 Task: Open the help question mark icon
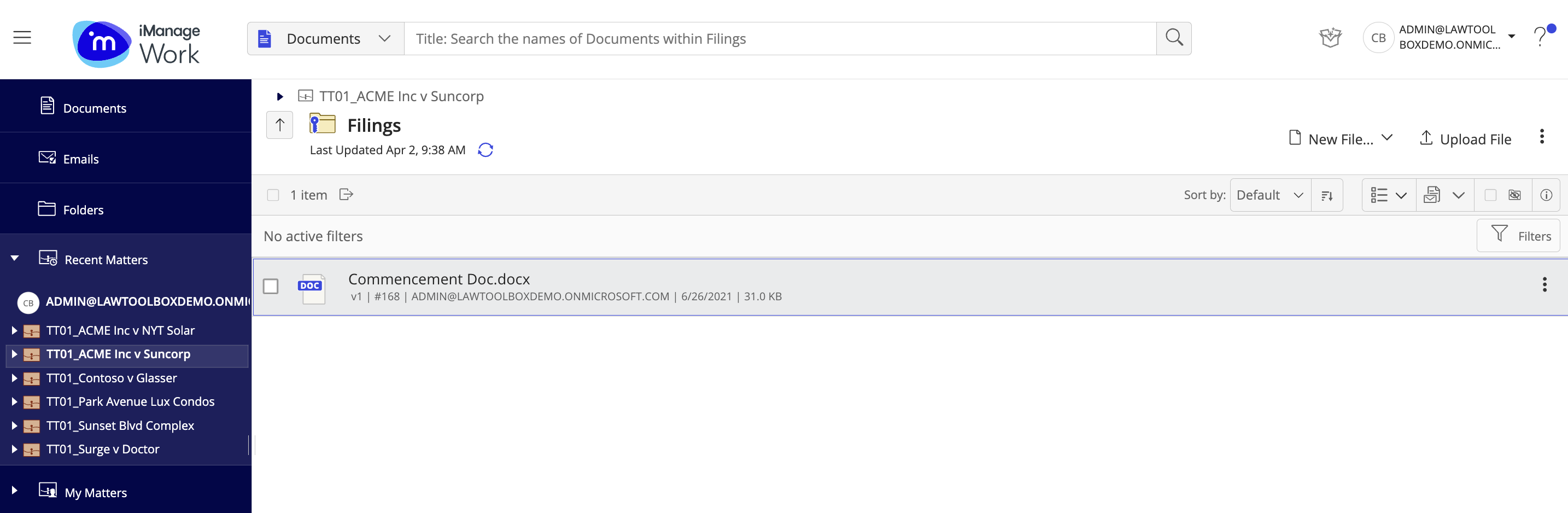[1541, 37]
